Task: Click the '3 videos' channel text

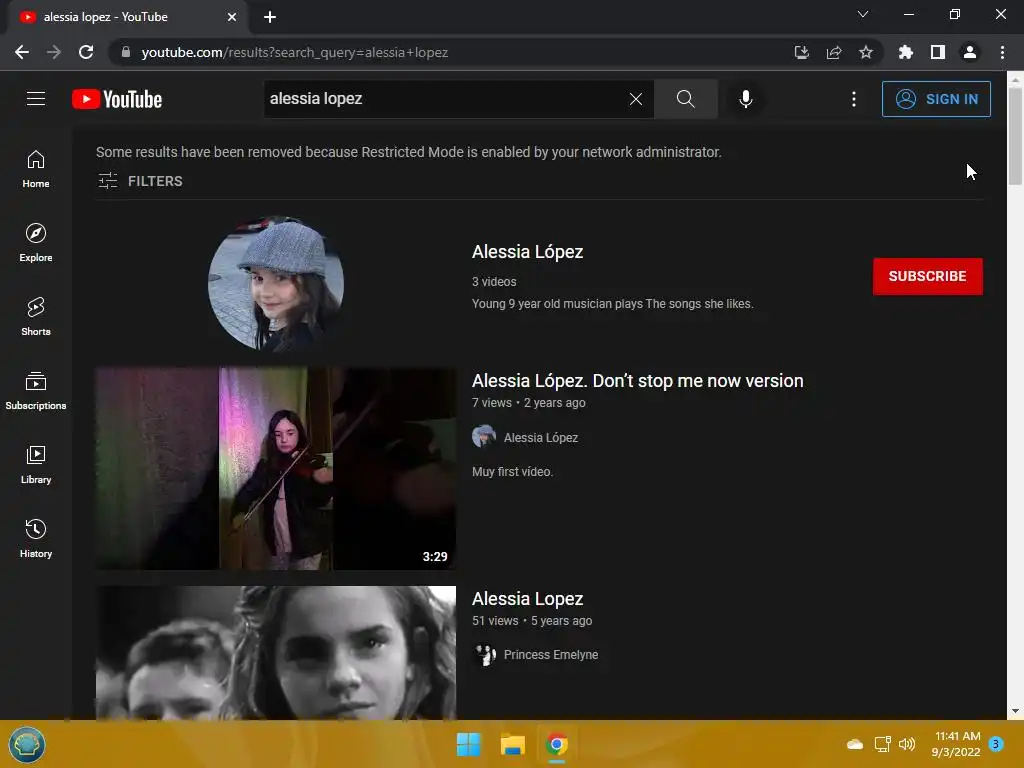Action: pyautogui.click(x=494, y=282)
